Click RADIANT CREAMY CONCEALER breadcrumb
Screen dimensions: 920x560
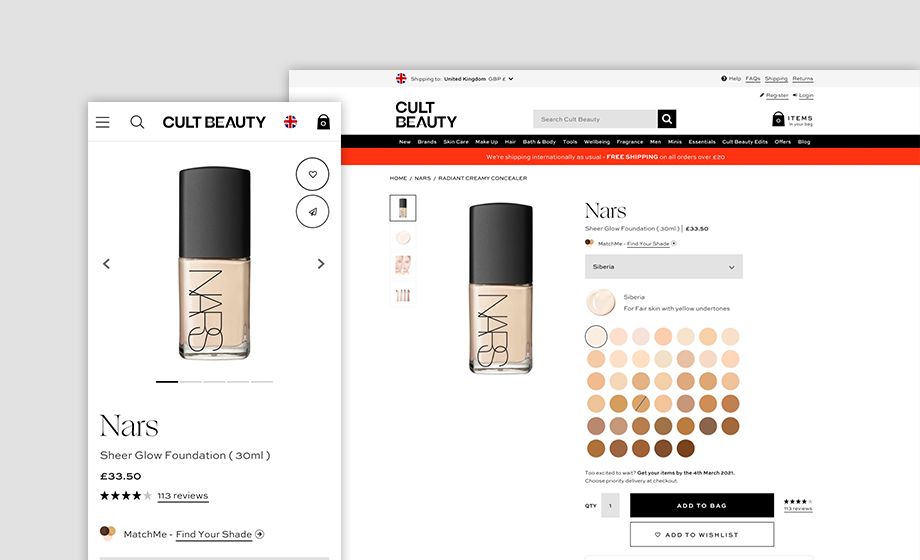pyautogui.click(x=482, y=178)
